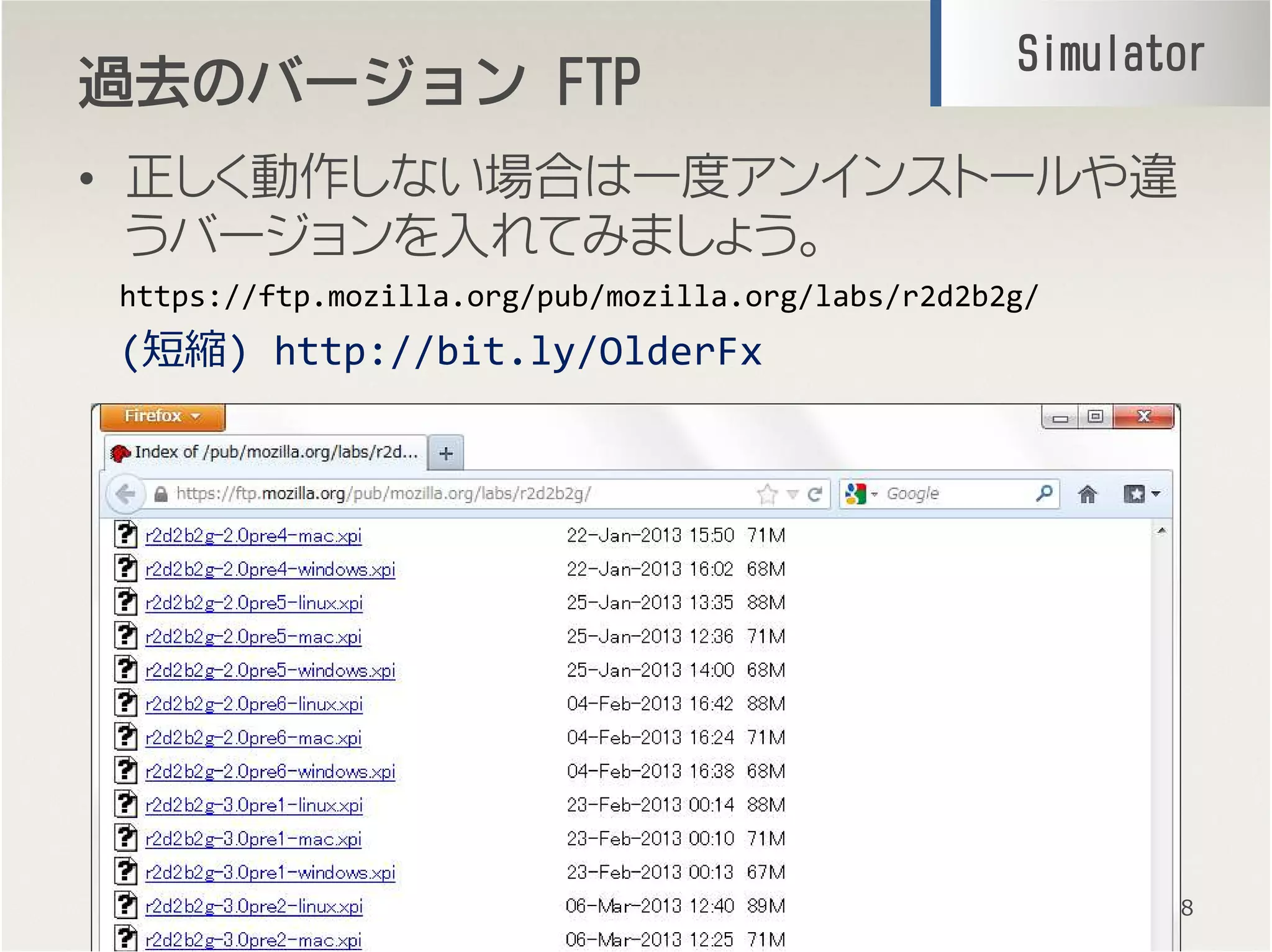Open link r2d2b2g-3.0pre2-linux.xpi
The width and height of the screenshot is (1272, 952).
pos(254,907)
